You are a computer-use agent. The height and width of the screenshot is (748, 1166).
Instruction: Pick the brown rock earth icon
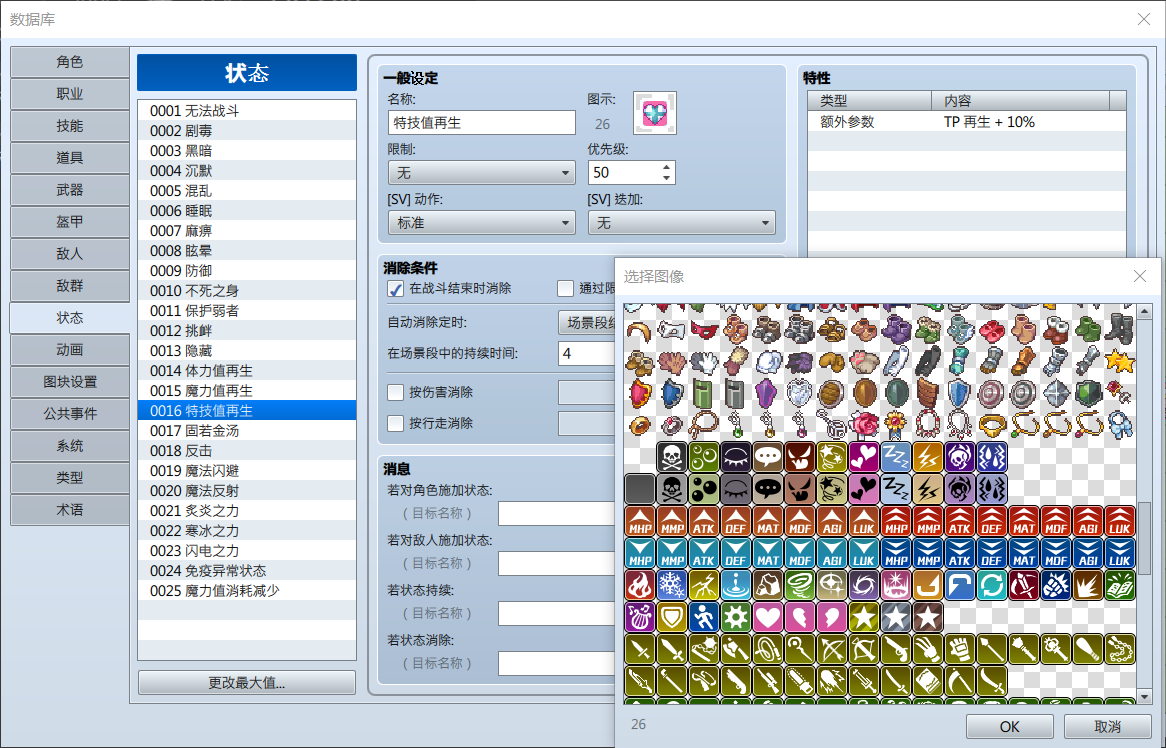point(767,585)
